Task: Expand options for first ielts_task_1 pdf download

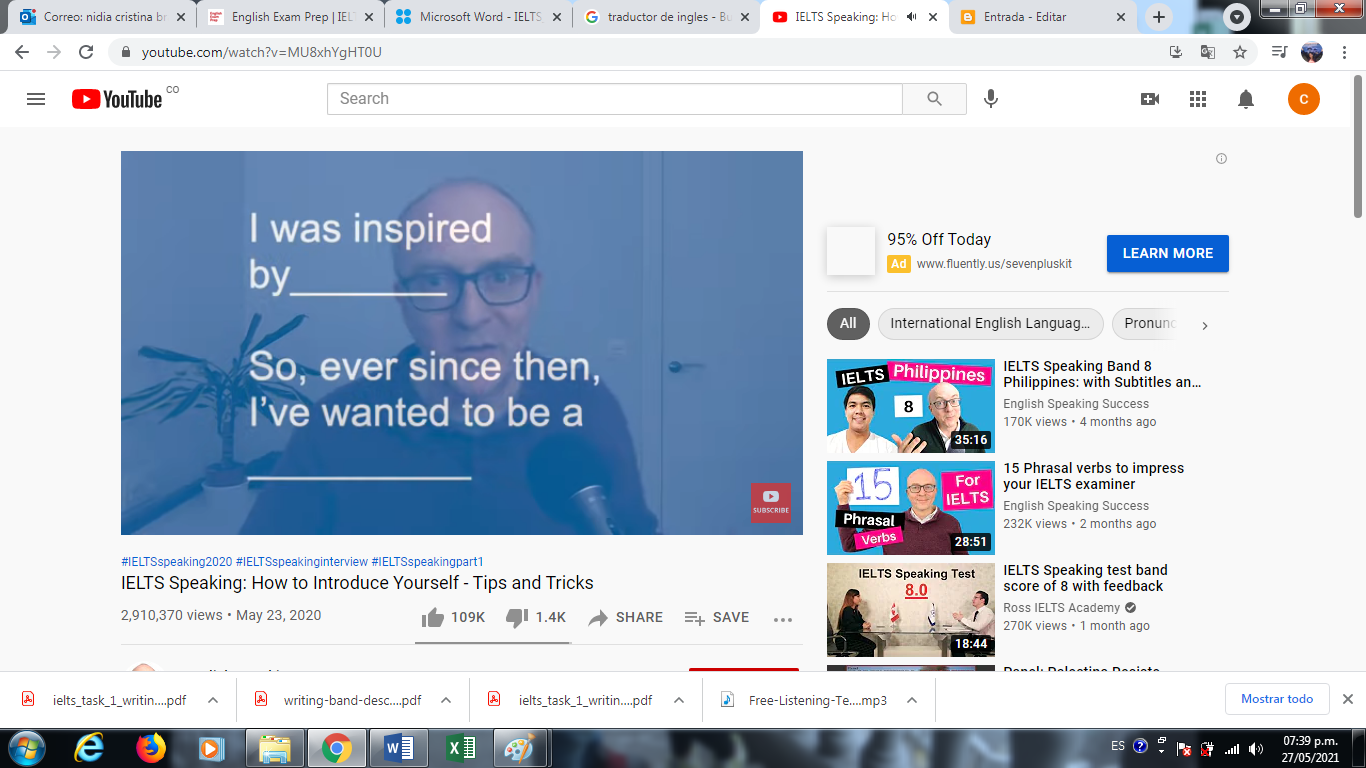Action: [x=213, y=700]
